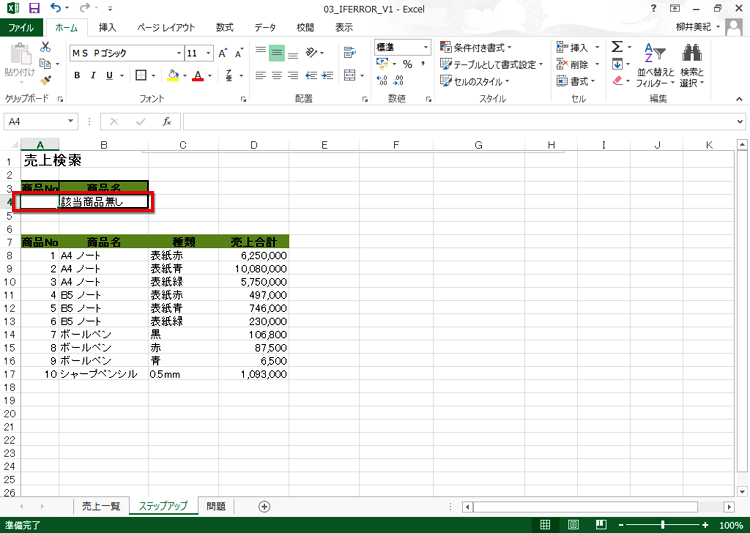The height and width of the screenshot is (533, 750).
Task: Open the 問題 sheet
Action: [216, 506]
